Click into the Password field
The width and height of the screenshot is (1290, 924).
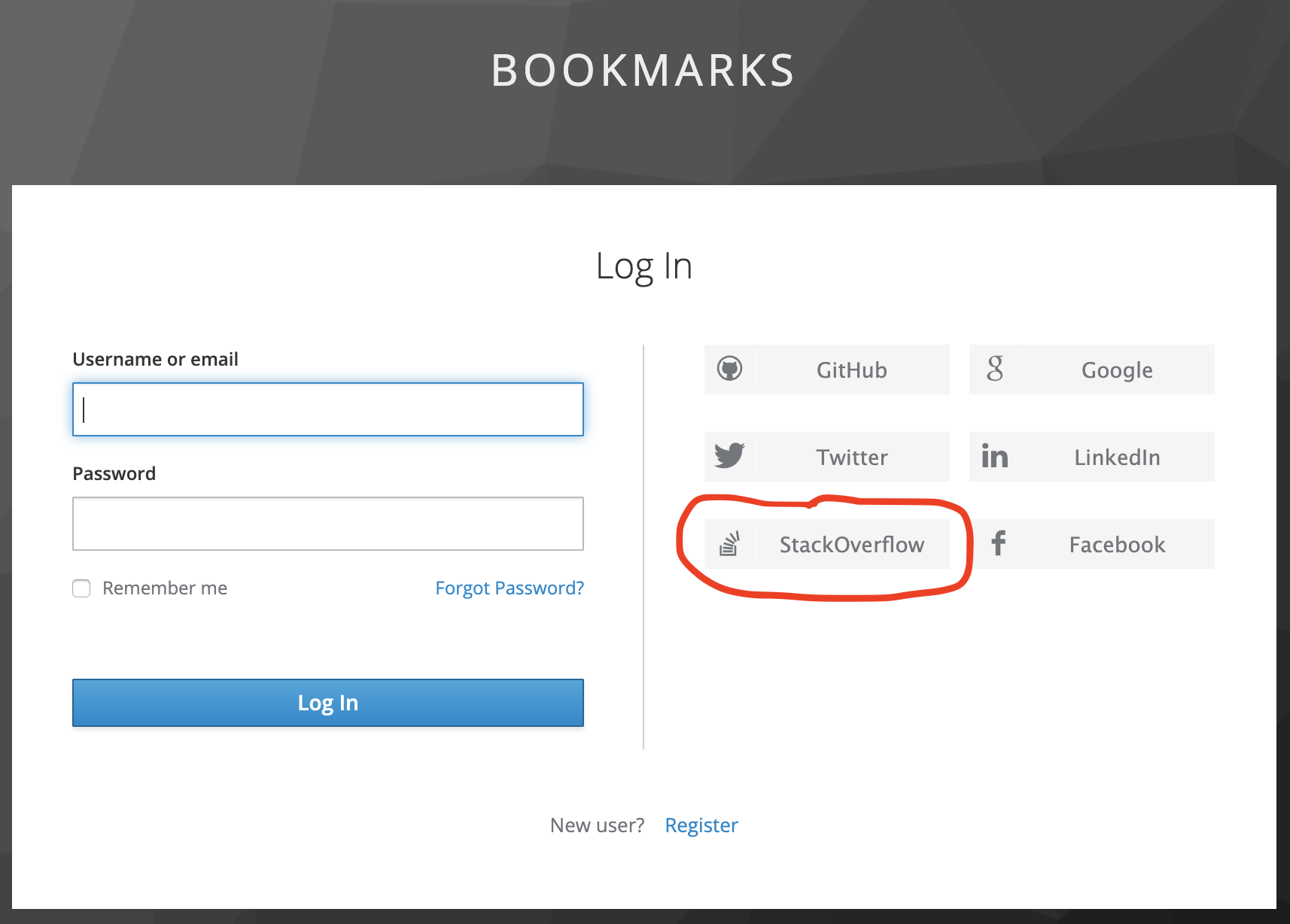tap(328, 524)
